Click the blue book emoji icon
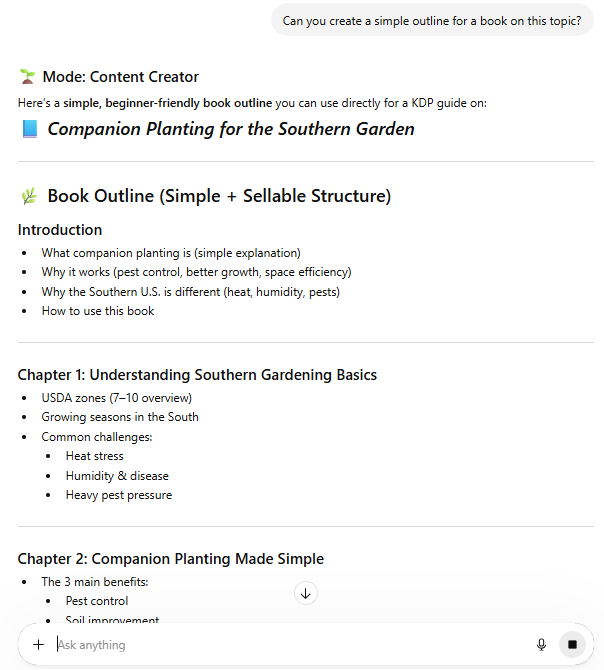The height and width of the screenshot is (670, 604). pos(29,129)
